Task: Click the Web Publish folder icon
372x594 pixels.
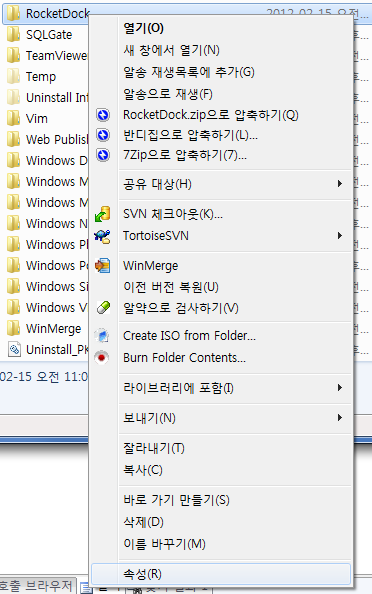Action: pos(13,139)
